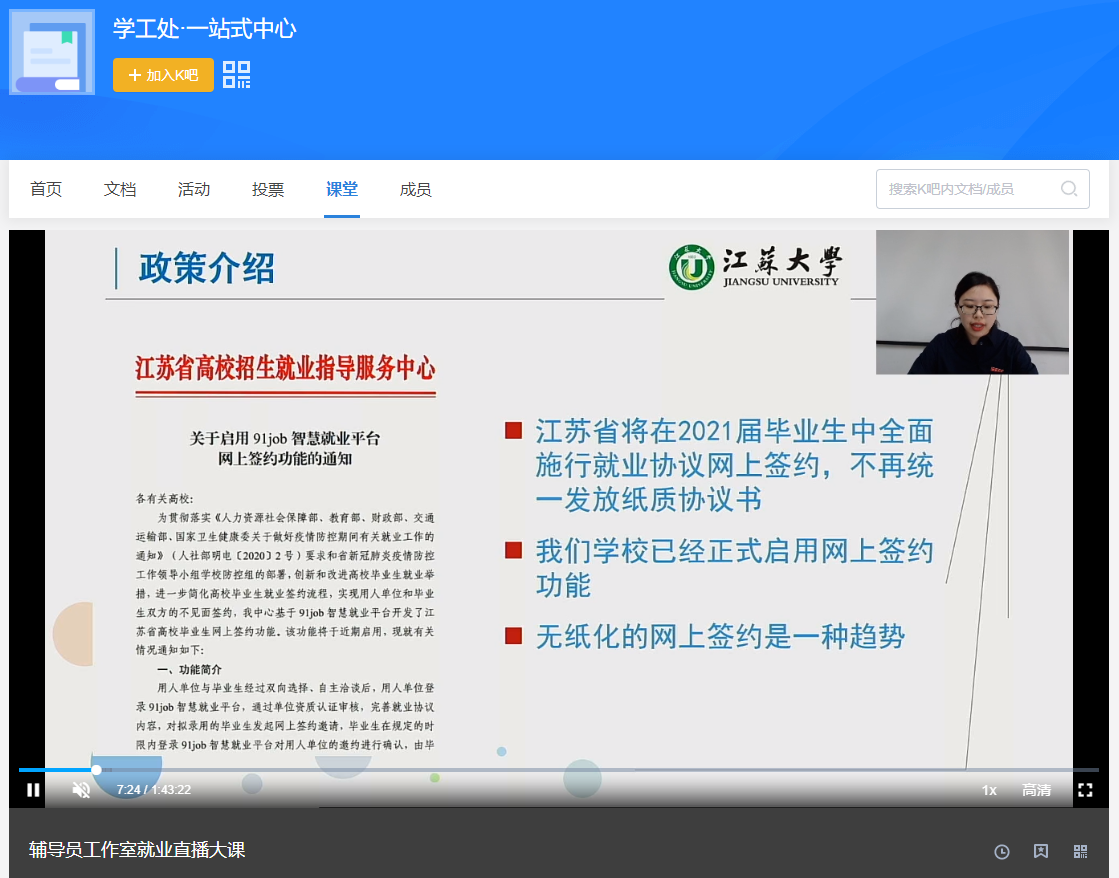1119x878 pixels.
Task: Click the 加入K吧 button
Action: click(x=163, y=75)
